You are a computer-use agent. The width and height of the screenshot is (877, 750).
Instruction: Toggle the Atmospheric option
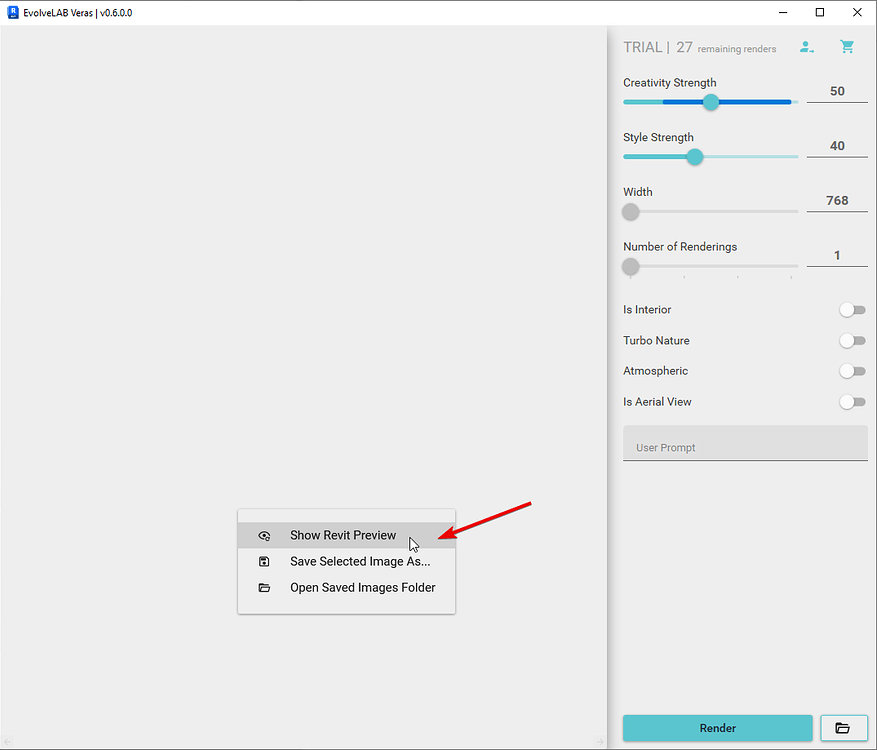(852, 371)
